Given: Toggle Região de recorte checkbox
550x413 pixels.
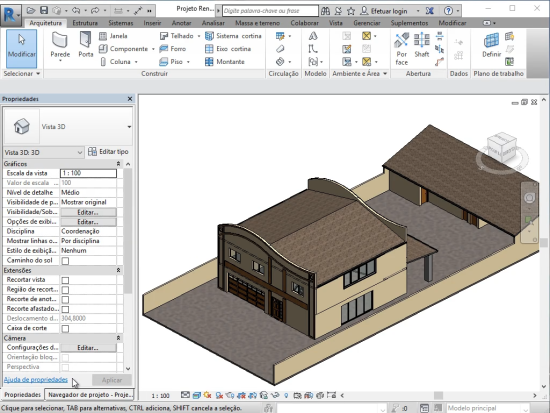Looking at the screenshot, I should pyautogui.click(x=65, y=290).
